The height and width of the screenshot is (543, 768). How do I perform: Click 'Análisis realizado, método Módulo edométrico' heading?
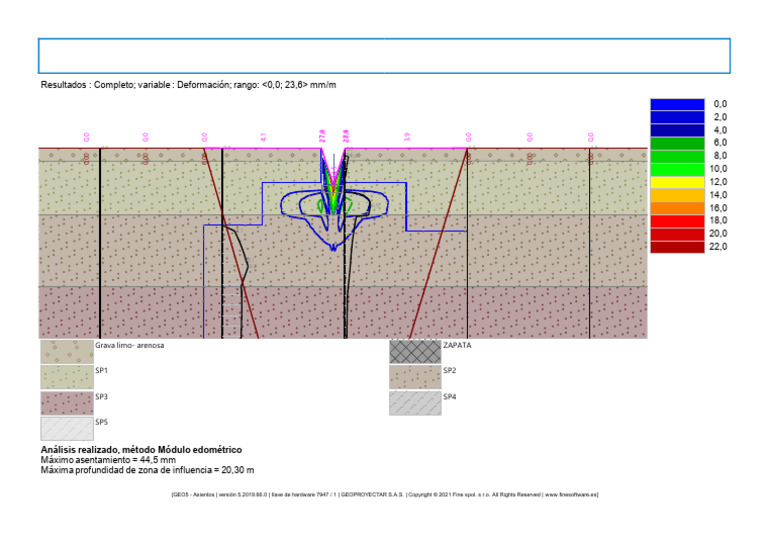141,449
